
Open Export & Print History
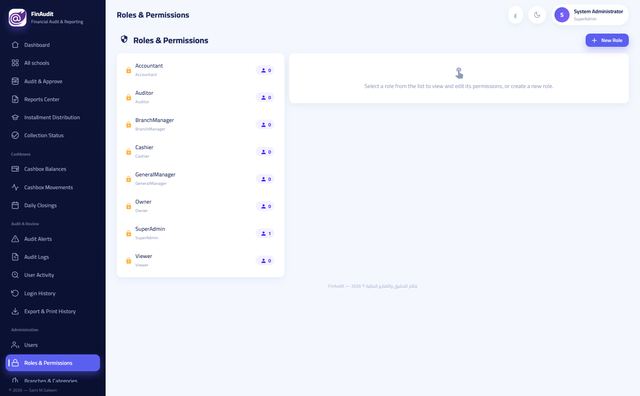(x=53, y=311)
